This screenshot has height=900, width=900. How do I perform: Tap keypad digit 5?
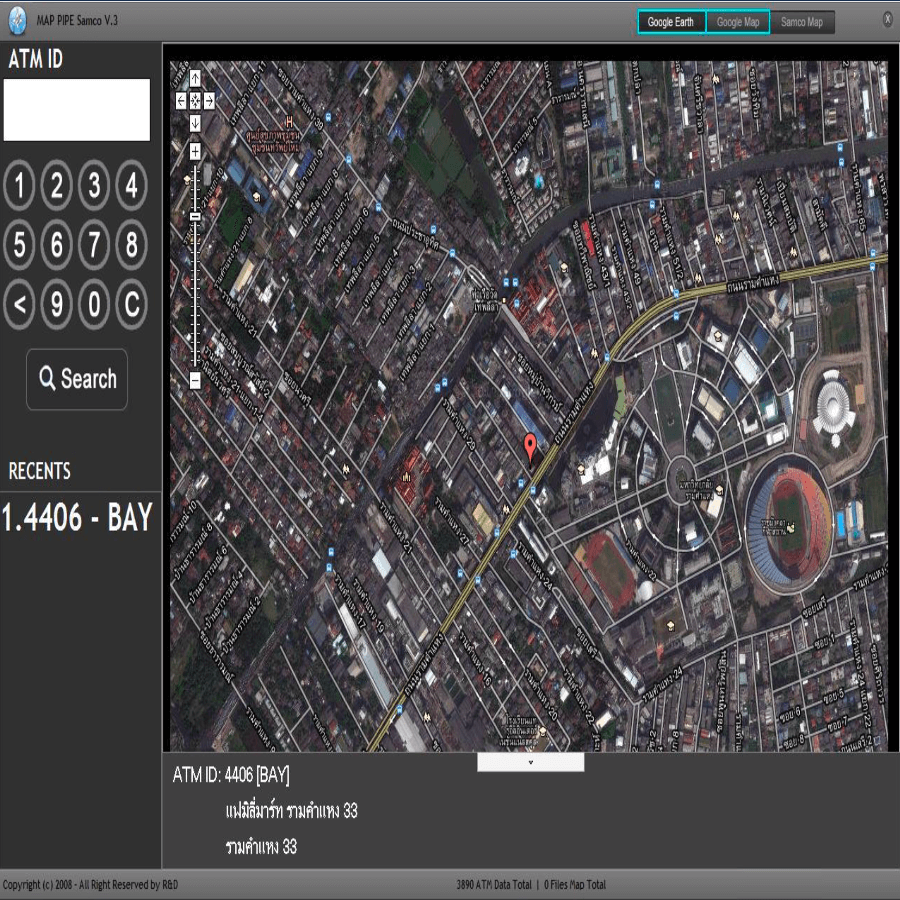(x=20, y=245)
